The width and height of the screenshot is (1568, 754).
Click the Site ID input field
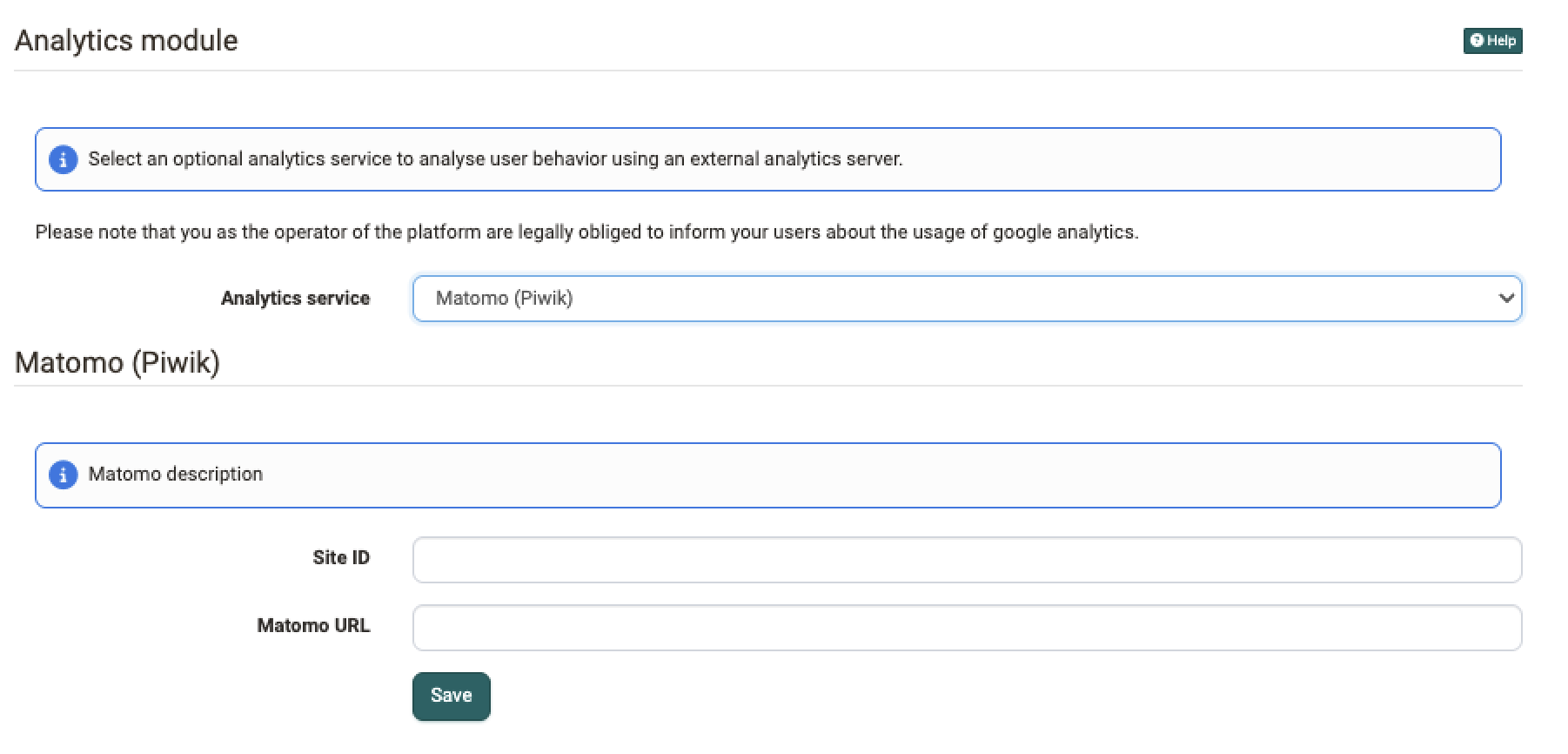click(x=967, y=560)
